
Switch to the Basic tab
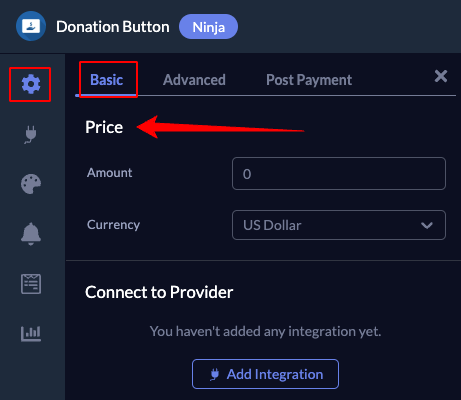pos(107,80)
